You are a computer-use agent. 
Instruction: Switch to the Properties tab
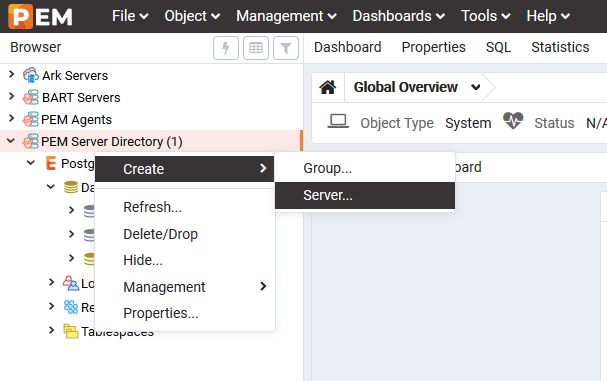point(434,47)
